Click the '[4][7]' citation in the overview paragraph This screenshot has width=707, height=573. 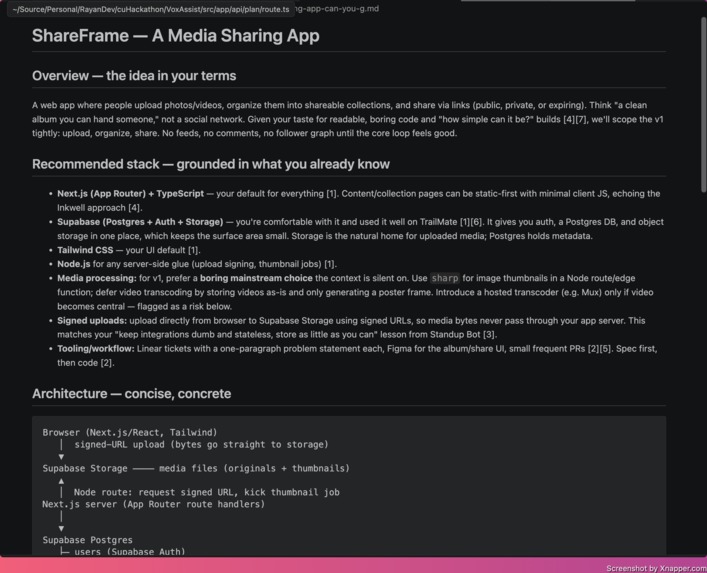pos(575,119)
